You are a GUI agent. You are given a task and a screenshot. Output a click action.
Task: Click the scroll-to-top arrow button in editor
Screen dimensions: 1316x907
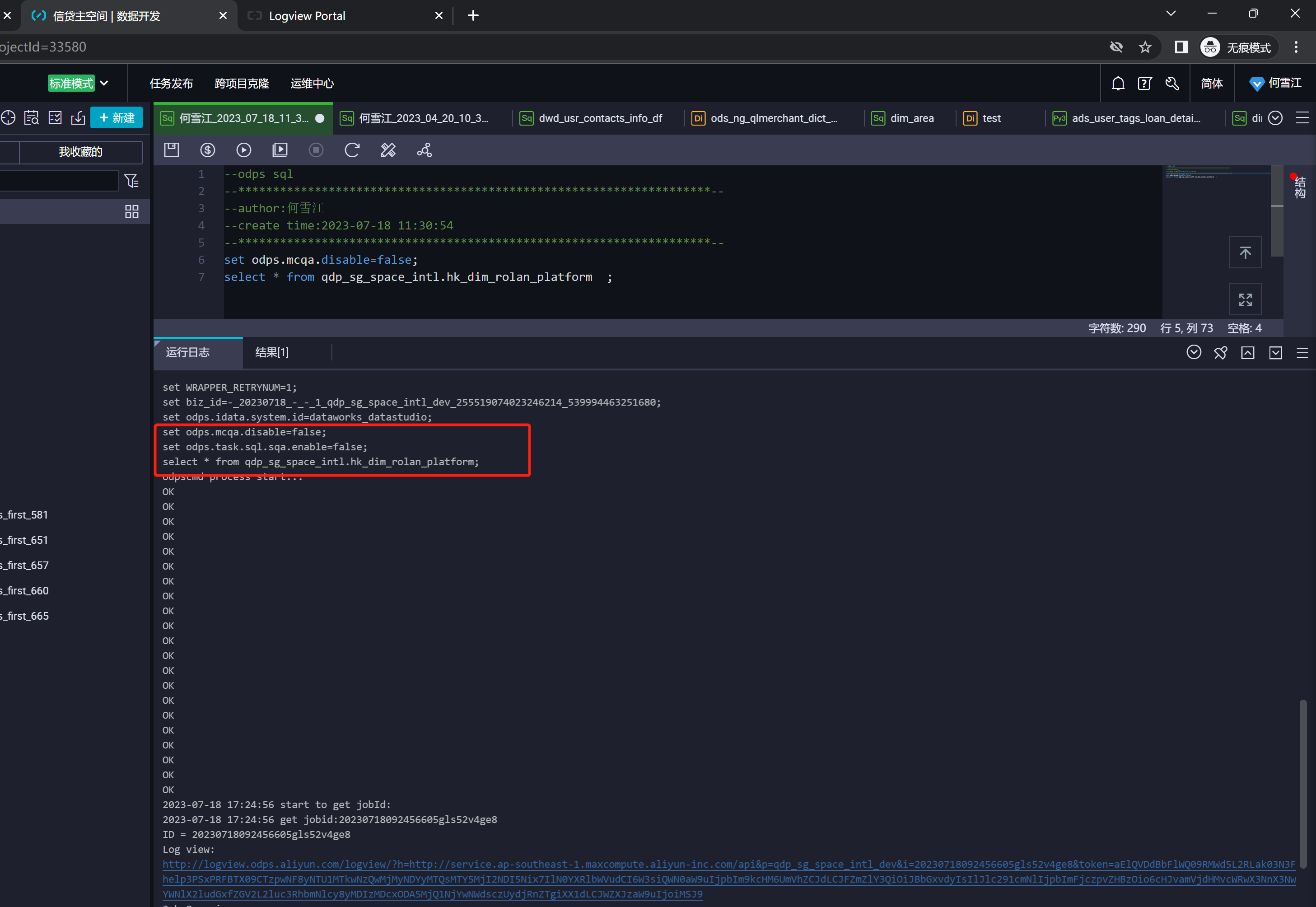(1246, 252)
